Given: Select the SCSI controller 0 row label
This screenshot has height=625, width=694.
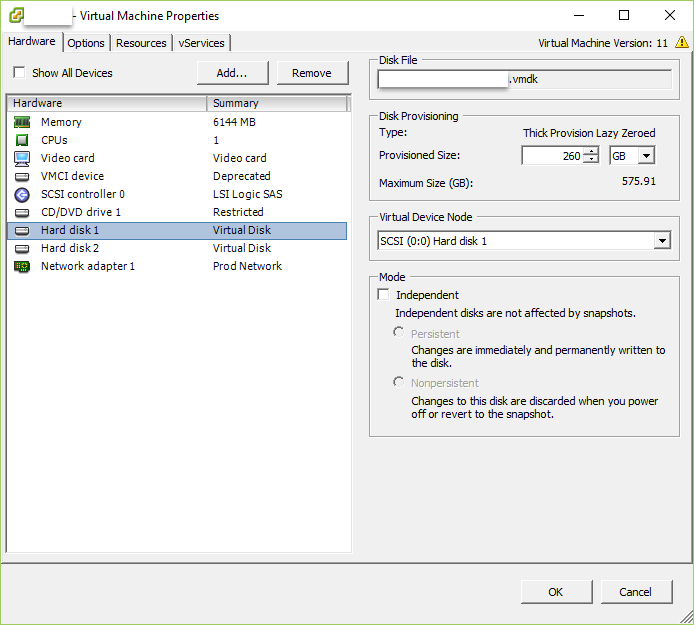Looking at the screenshot, I should pos(83,195).
